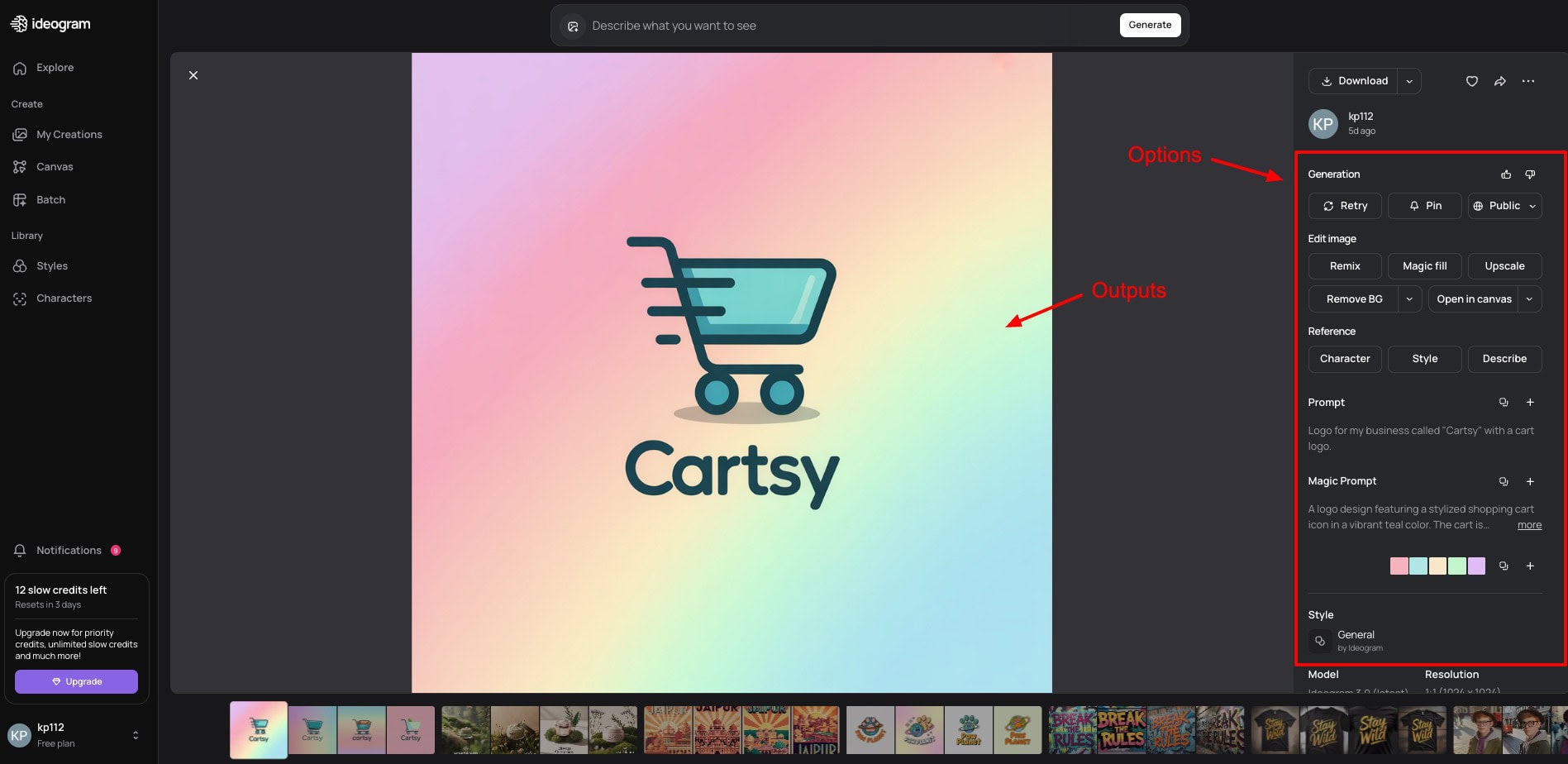Click the image upload icon in prompt bar
The width and height of the screenshot is (1568, 764).
click(573, 26)
